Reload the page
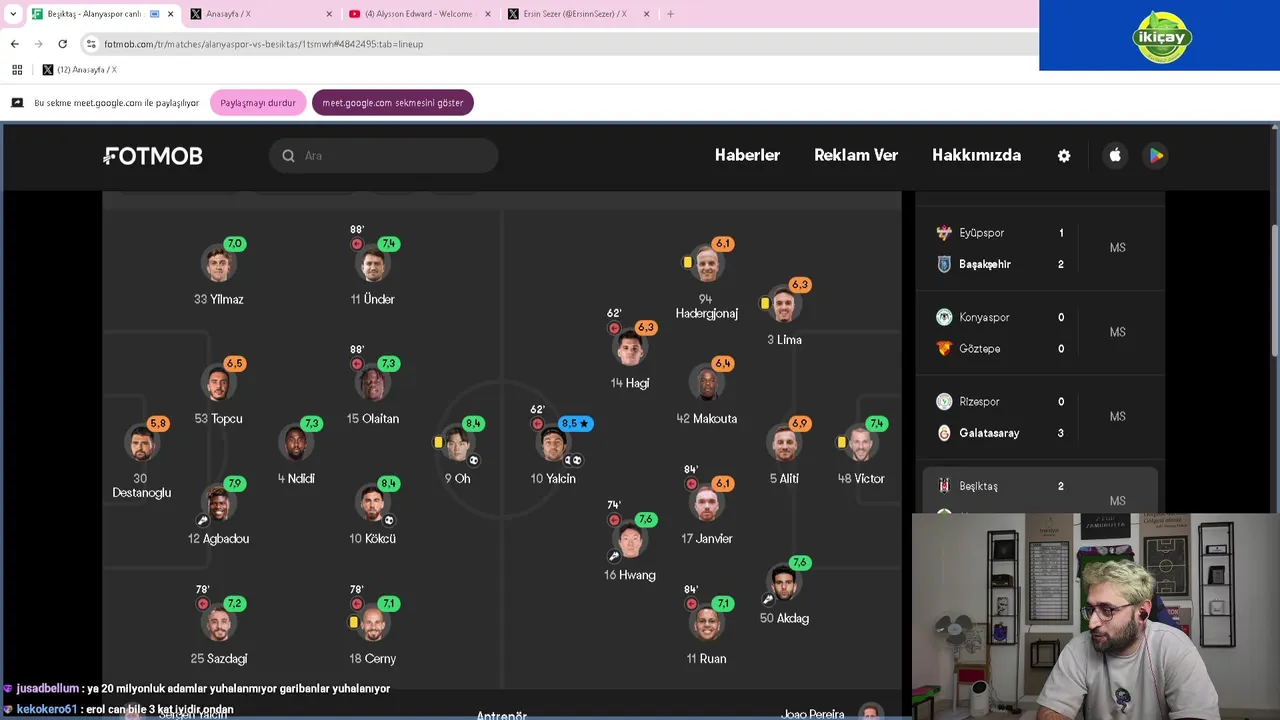 click(x=62, y=44)
